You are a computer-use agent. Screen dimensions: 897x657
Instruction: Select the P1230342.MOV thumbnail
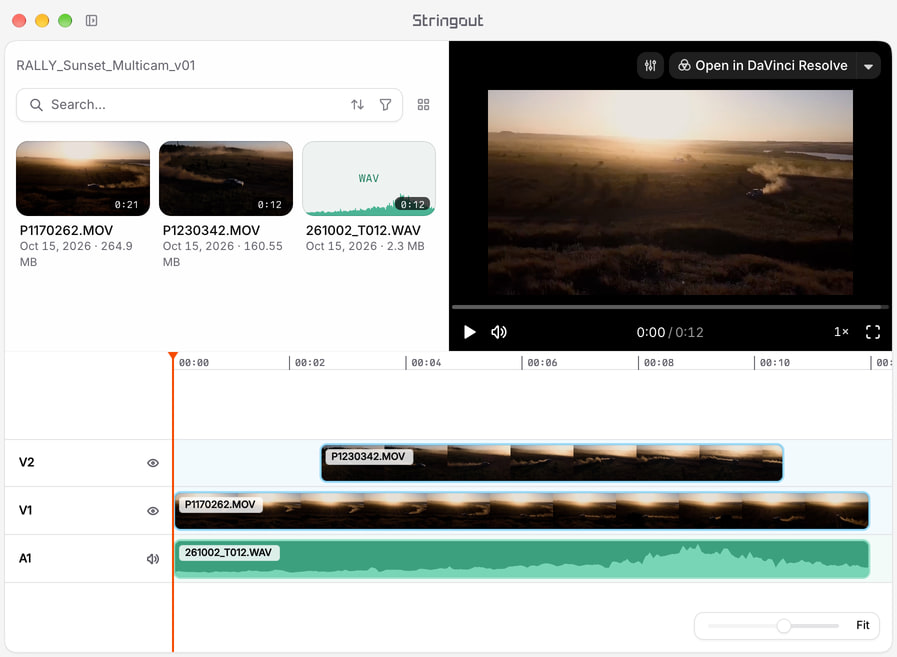point(226,179)
